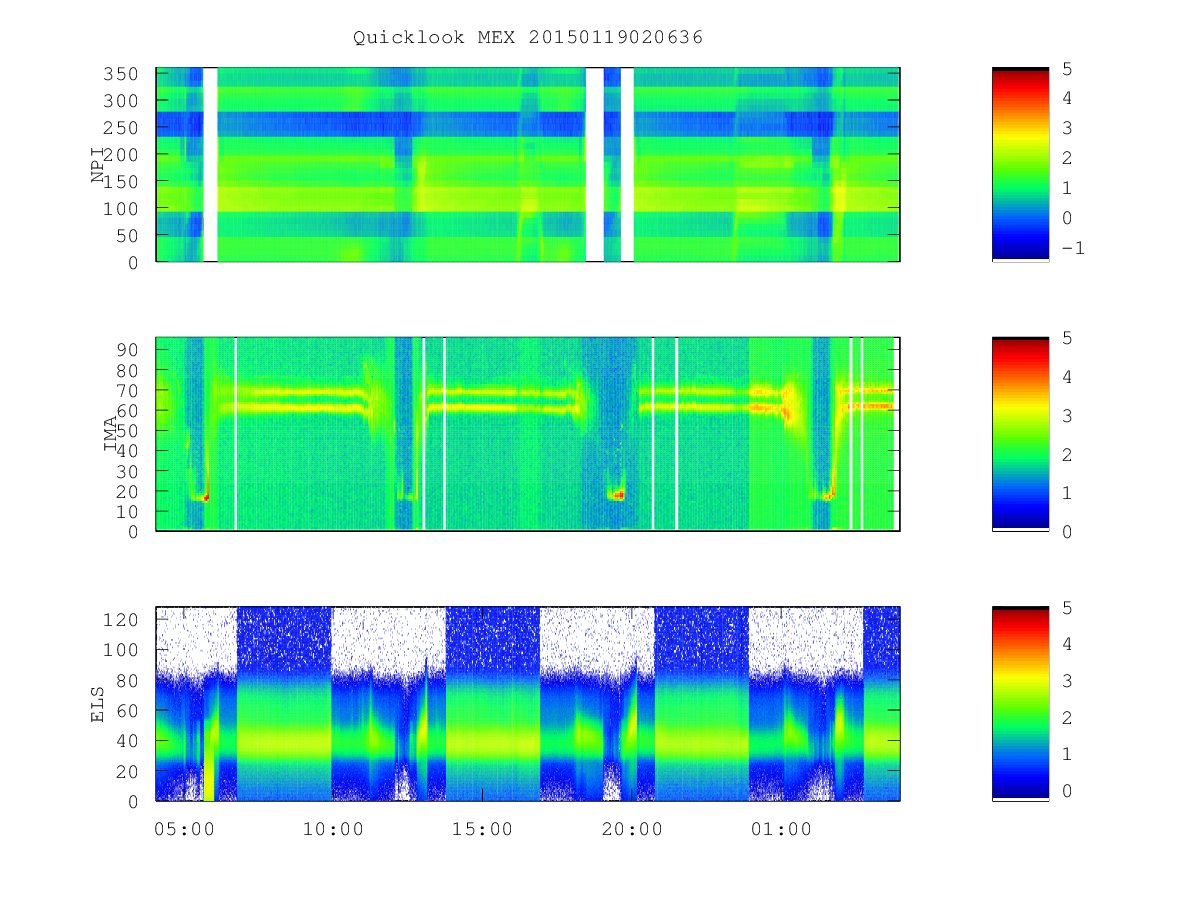Click the -1 label on NPI colorbar
The image size is (1200, 900).
(x=1072, y=248)
